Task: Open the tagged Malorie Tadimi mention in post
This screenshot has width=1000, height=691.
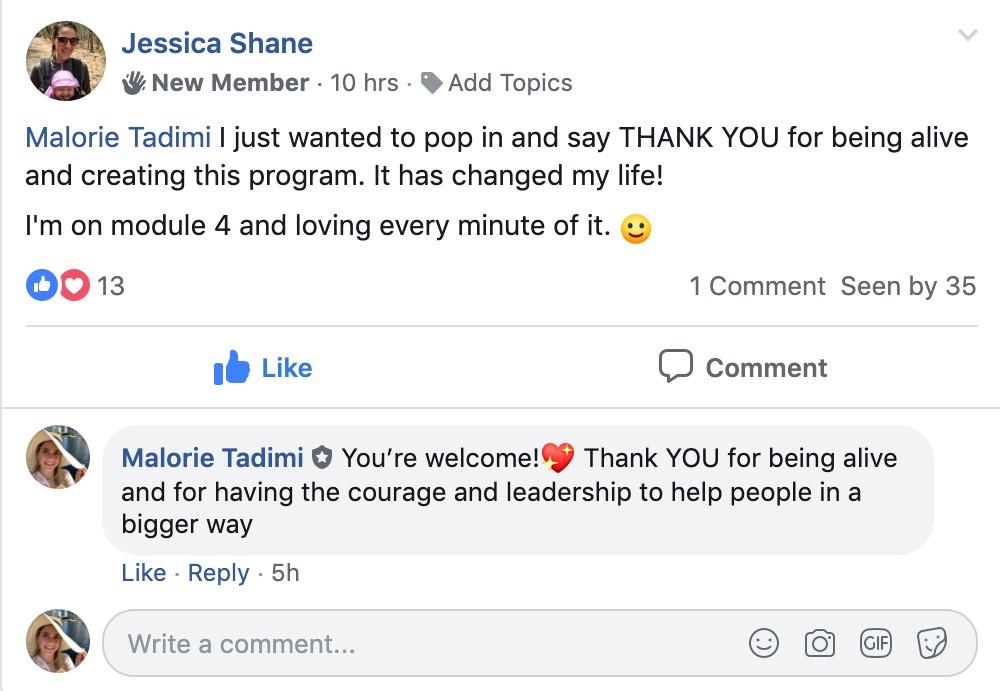Action: (118, 137)
